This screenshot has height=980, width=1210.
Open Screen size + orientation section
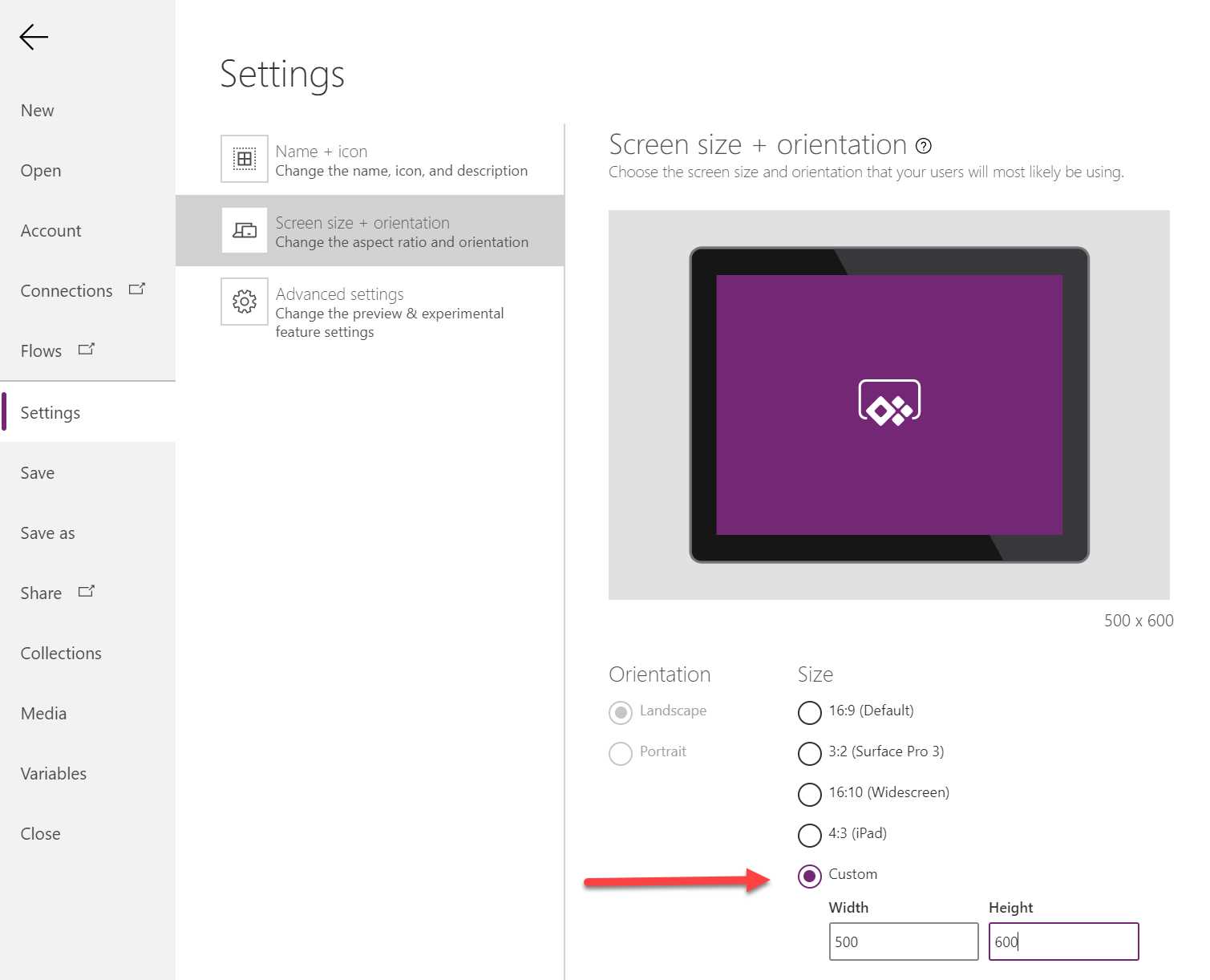(x=370, y=230)
